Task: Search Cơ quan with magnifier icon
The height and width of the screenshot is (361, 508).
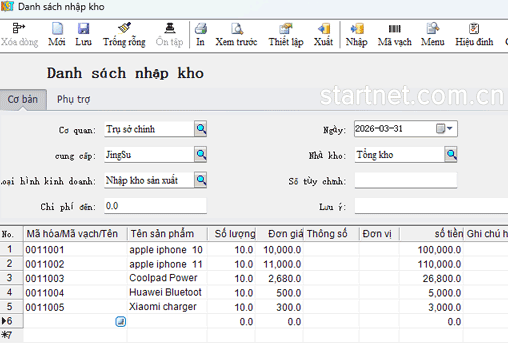Action: (x=201, y=129)
